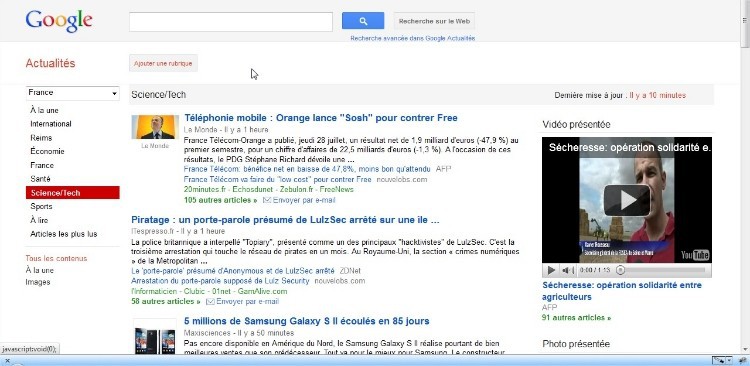
Task: Click À la une under Tous les contenus
Action: coord(40,270)
